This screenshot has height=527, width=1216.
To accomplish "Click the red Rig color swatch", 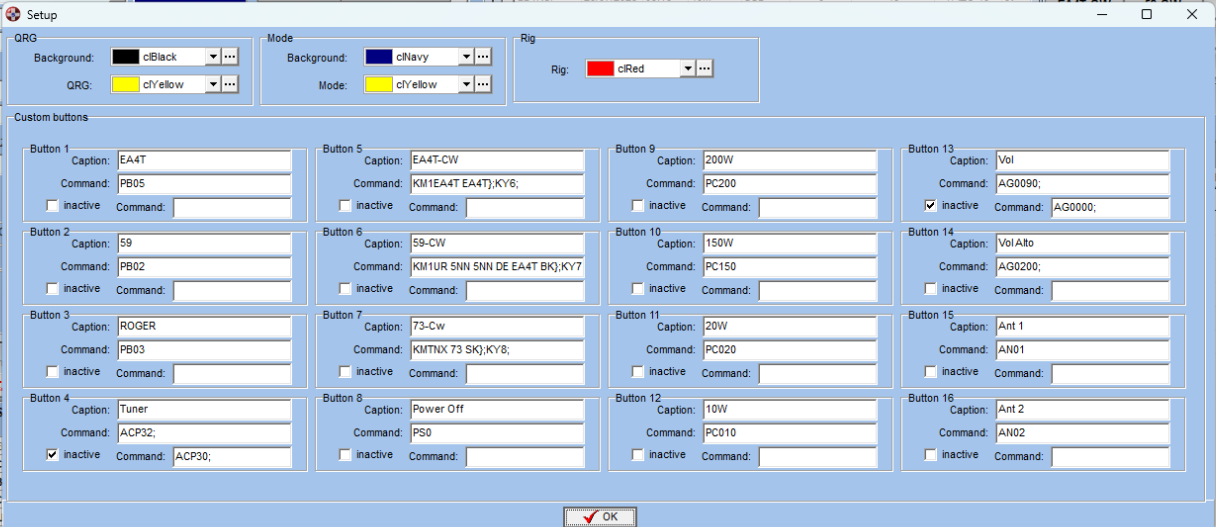I will point(600,68).
